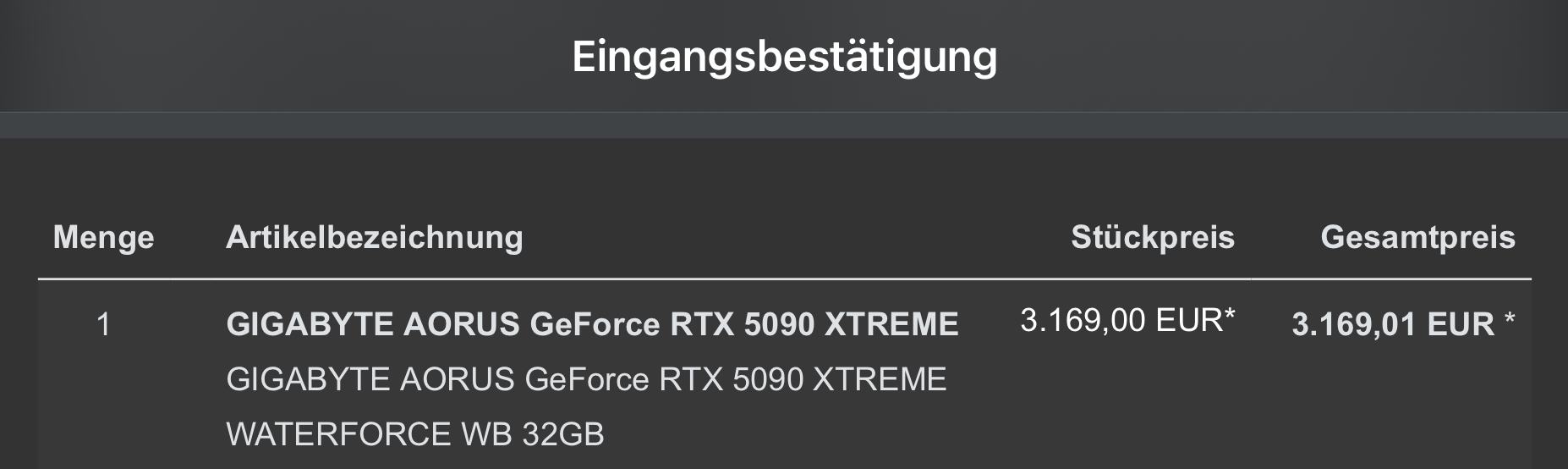Screen dimensions: 1568x469
Task: Select the Artikelbezeichnung column header
Action: pos(374,237)
